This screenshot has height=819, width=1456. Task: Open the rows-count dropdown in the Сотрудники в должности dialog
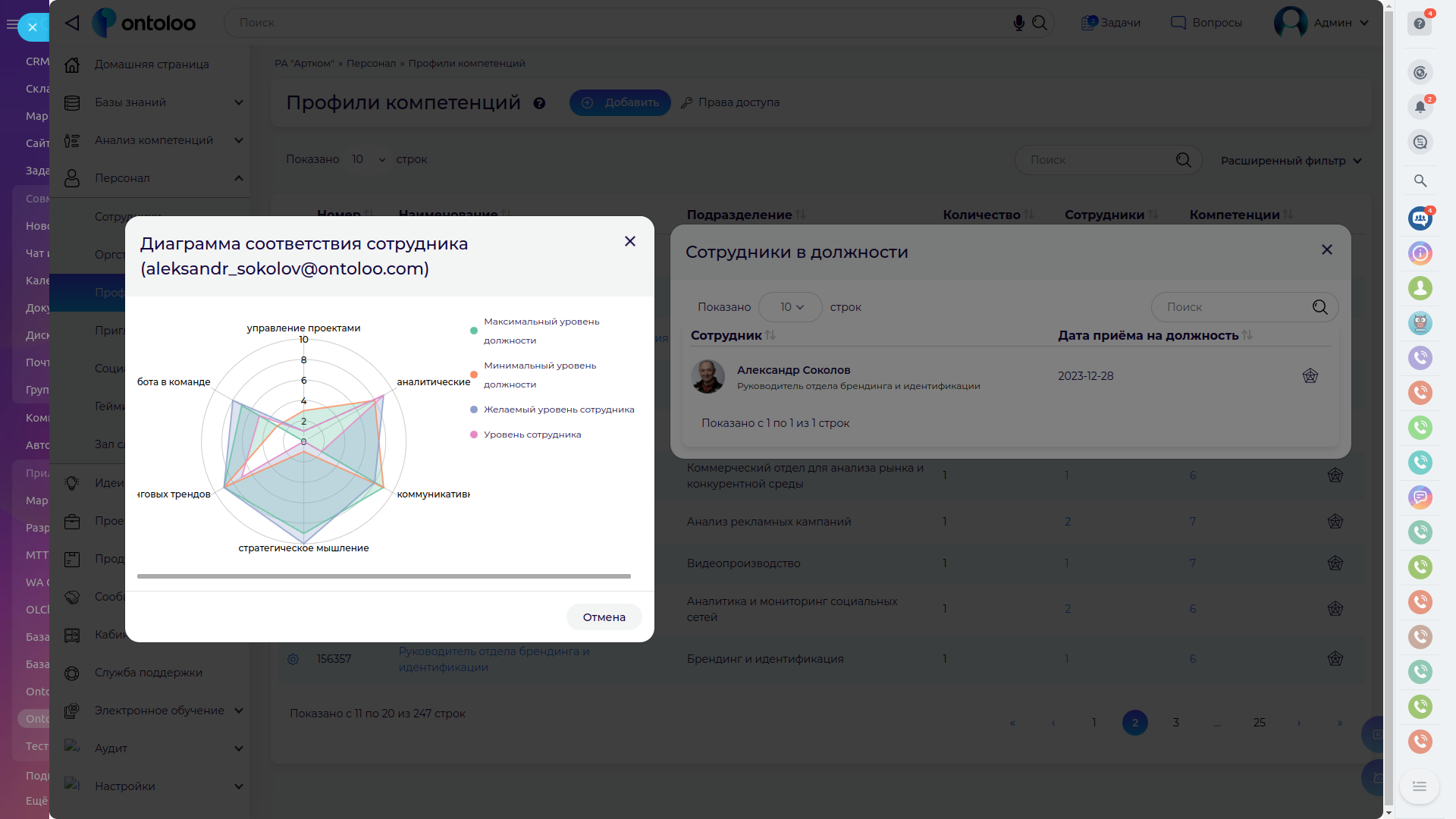point(791,307)
